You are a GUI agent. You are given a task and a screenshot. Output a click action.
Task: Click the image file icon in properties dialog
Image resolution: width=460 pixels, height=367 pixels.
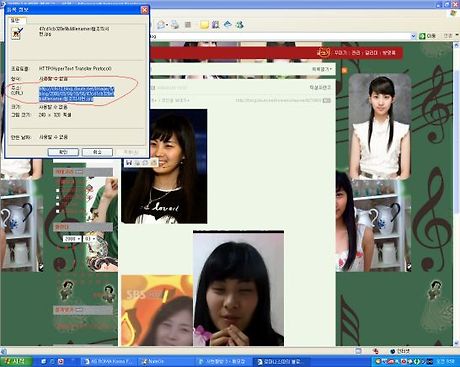click(17, 33)
